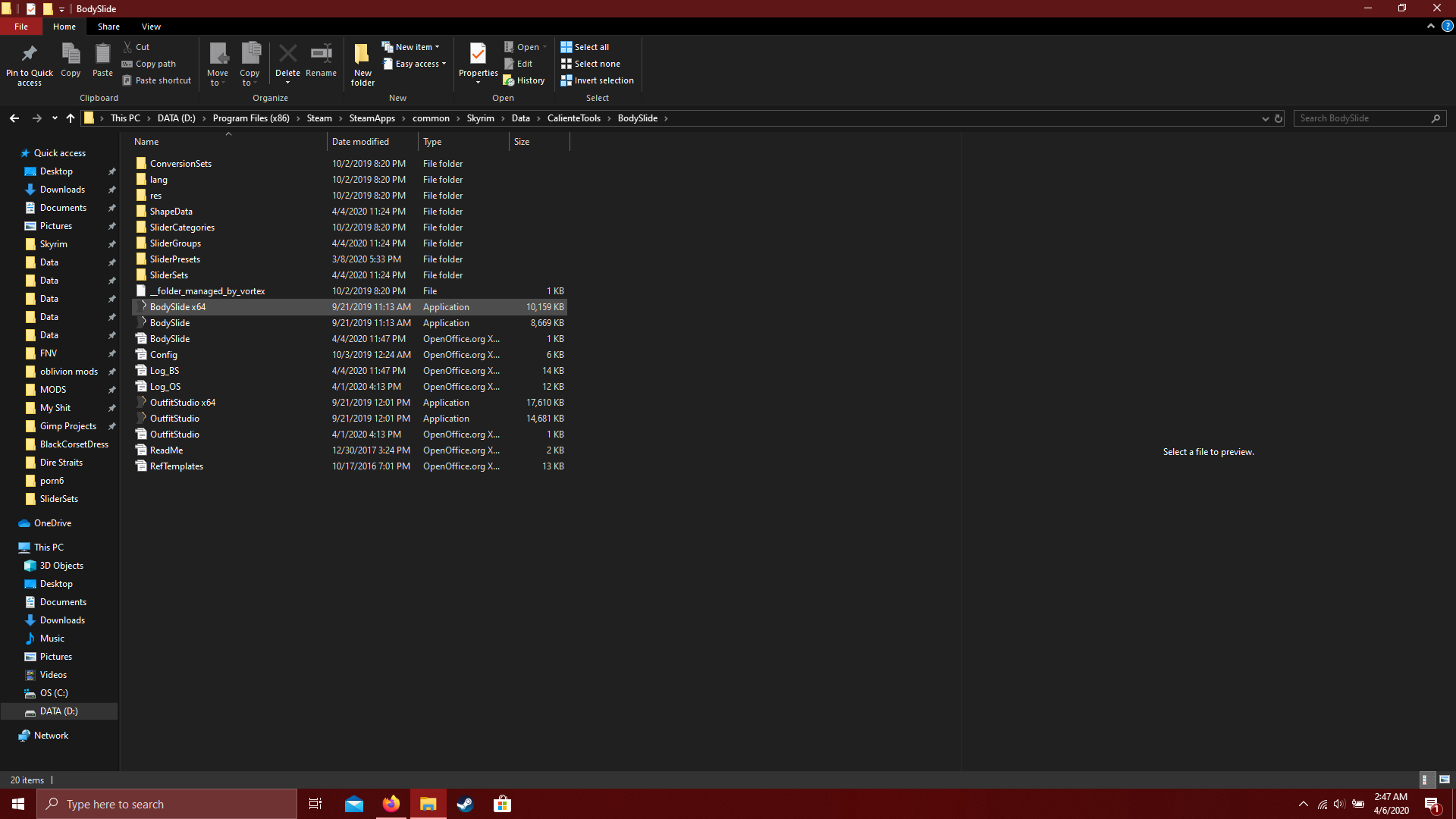Open the Windows Start menu
This screenshot has width=1456, height=819.
[18, 804]
